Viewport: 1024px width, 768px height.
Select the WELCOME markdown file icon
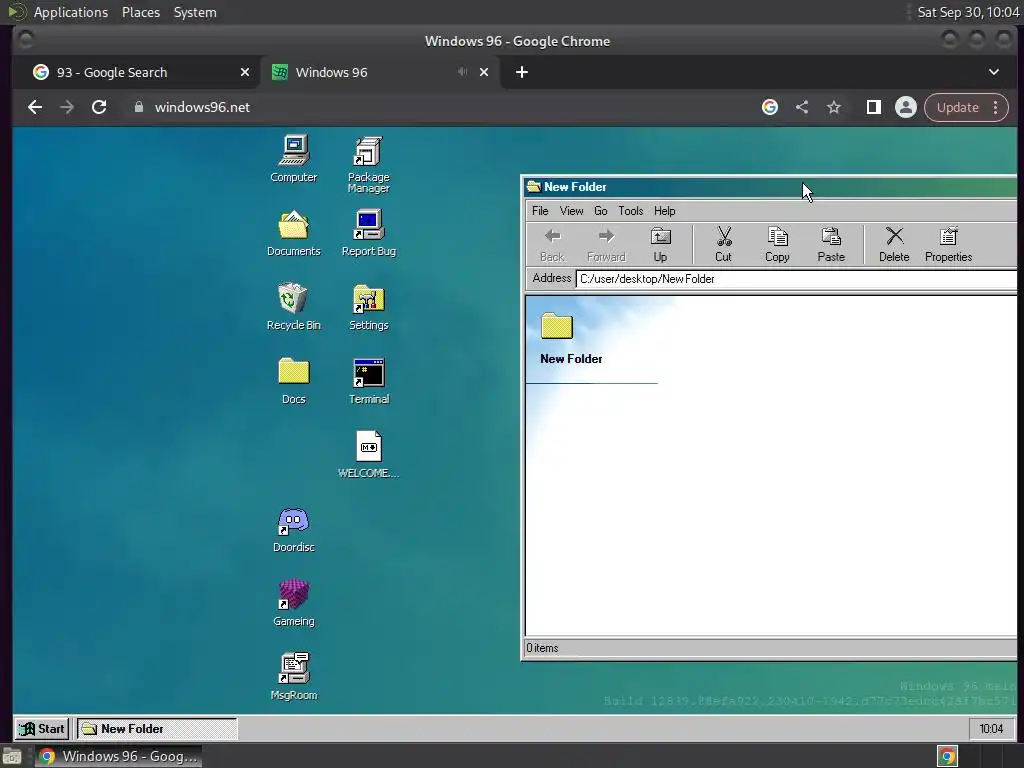coord(368,454)
